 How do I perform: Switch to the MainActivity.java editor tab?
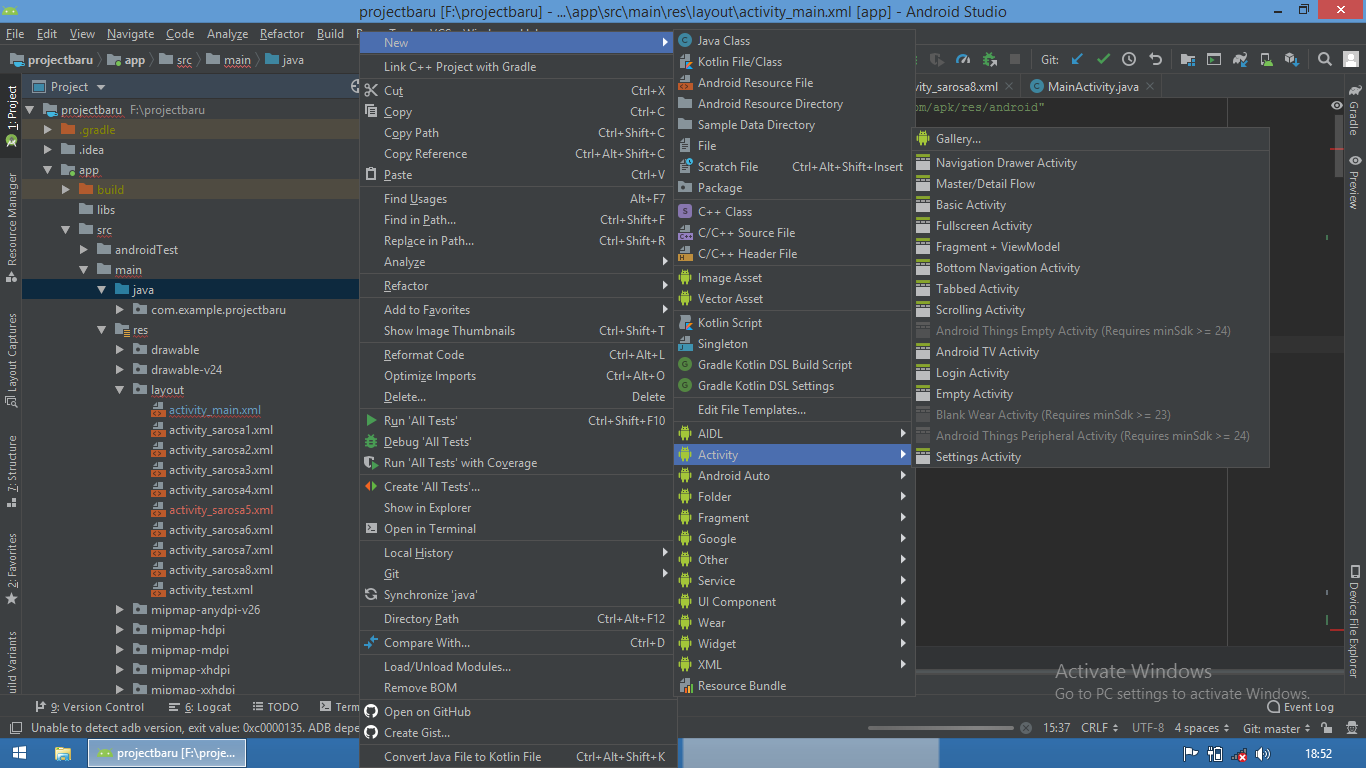pos(1090,86)
